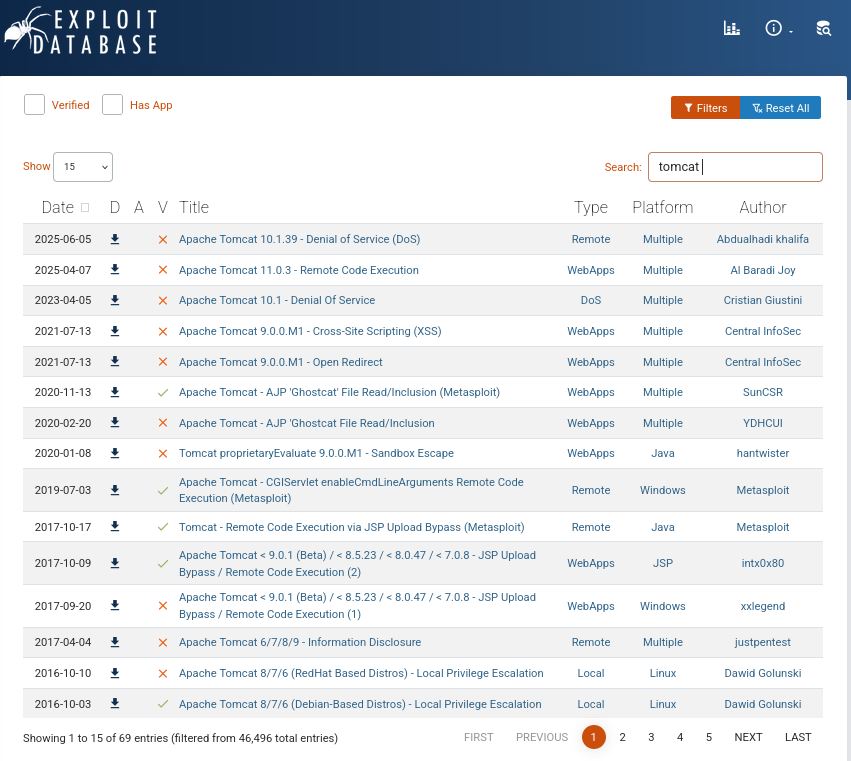Image resolution: width=851 pixels, height=761 pixels.
Task: Open the search database icon in header
Action: tap(823, 28)
